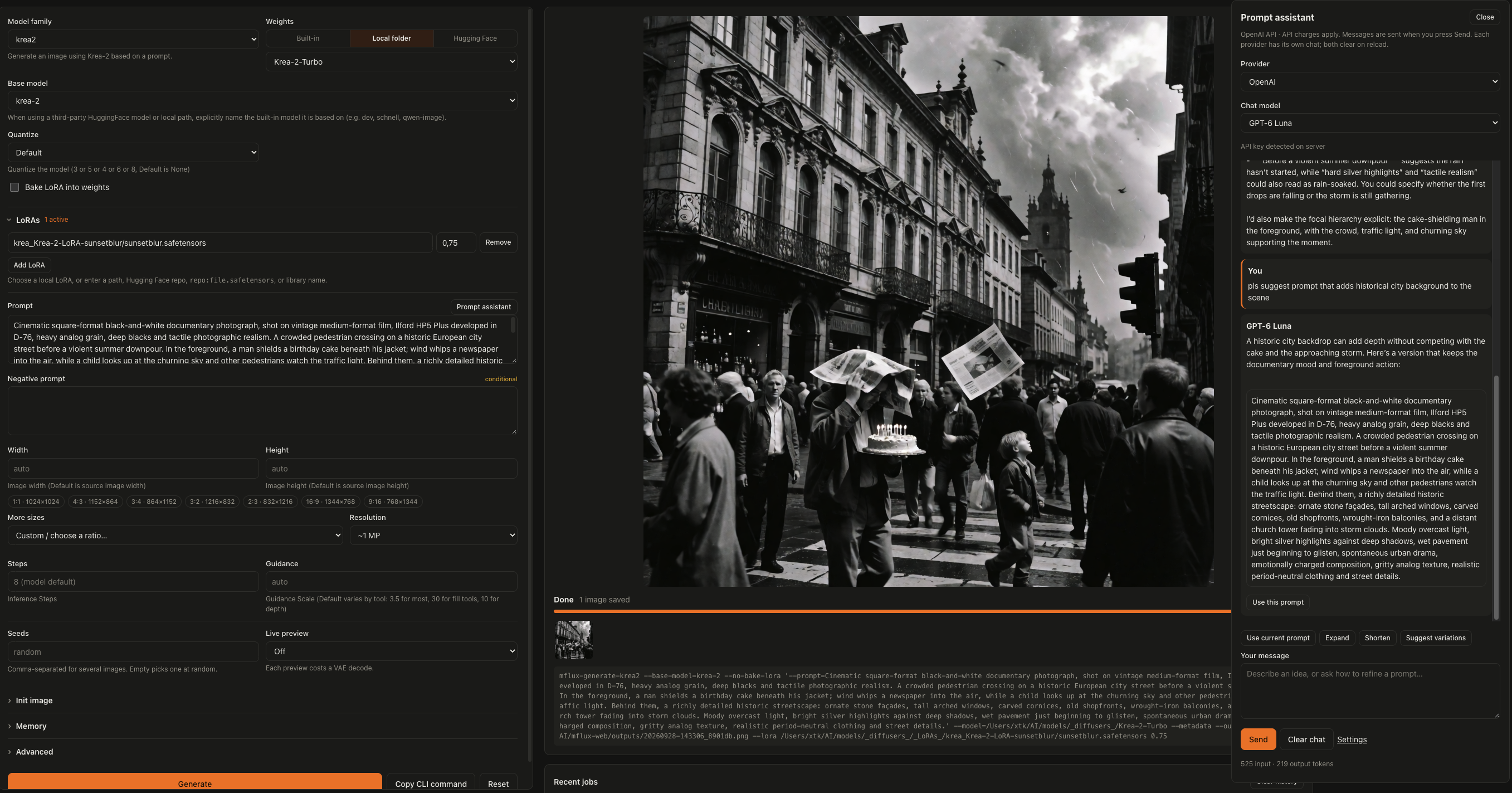This screenshot has width=1512, height=793.
Task: Click the LoRA weight 0,75 field
Action: [x=456, y=242]
